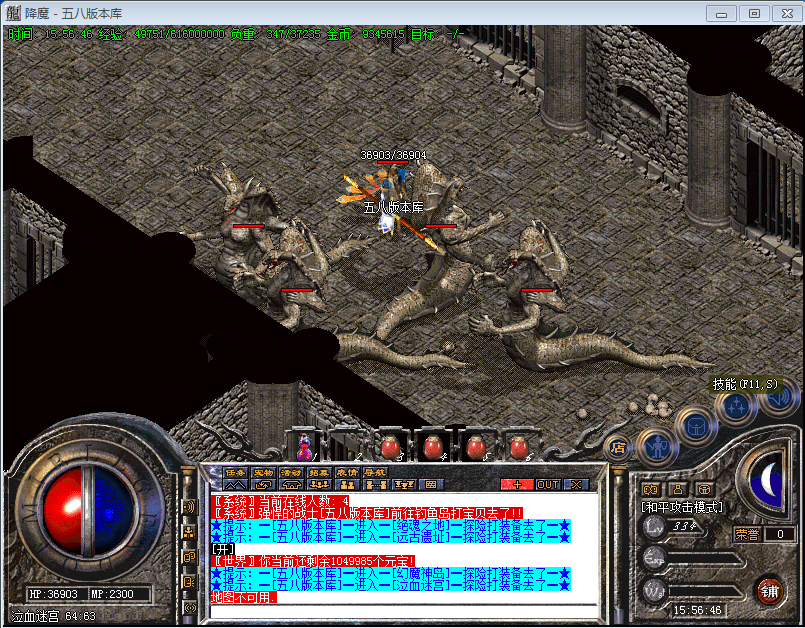Select the 导航 navigation tab
The width and height of the screenshot is (805, 628).
click(374, 472)
